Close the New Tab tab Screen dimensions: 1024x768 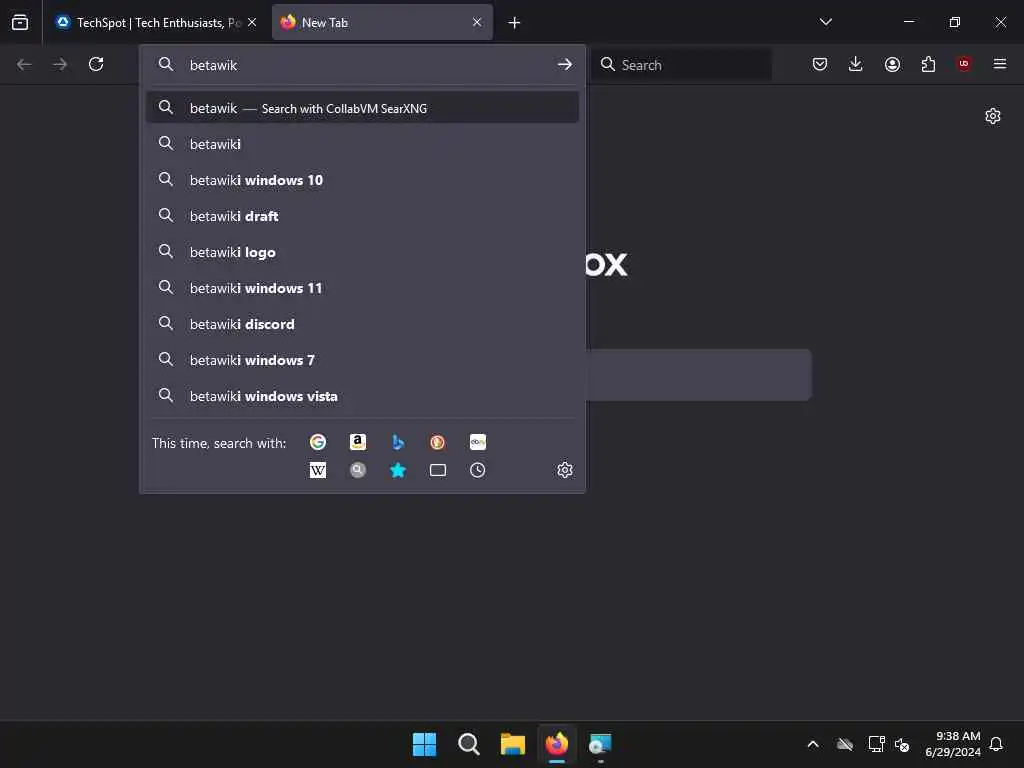coord(477,22)
